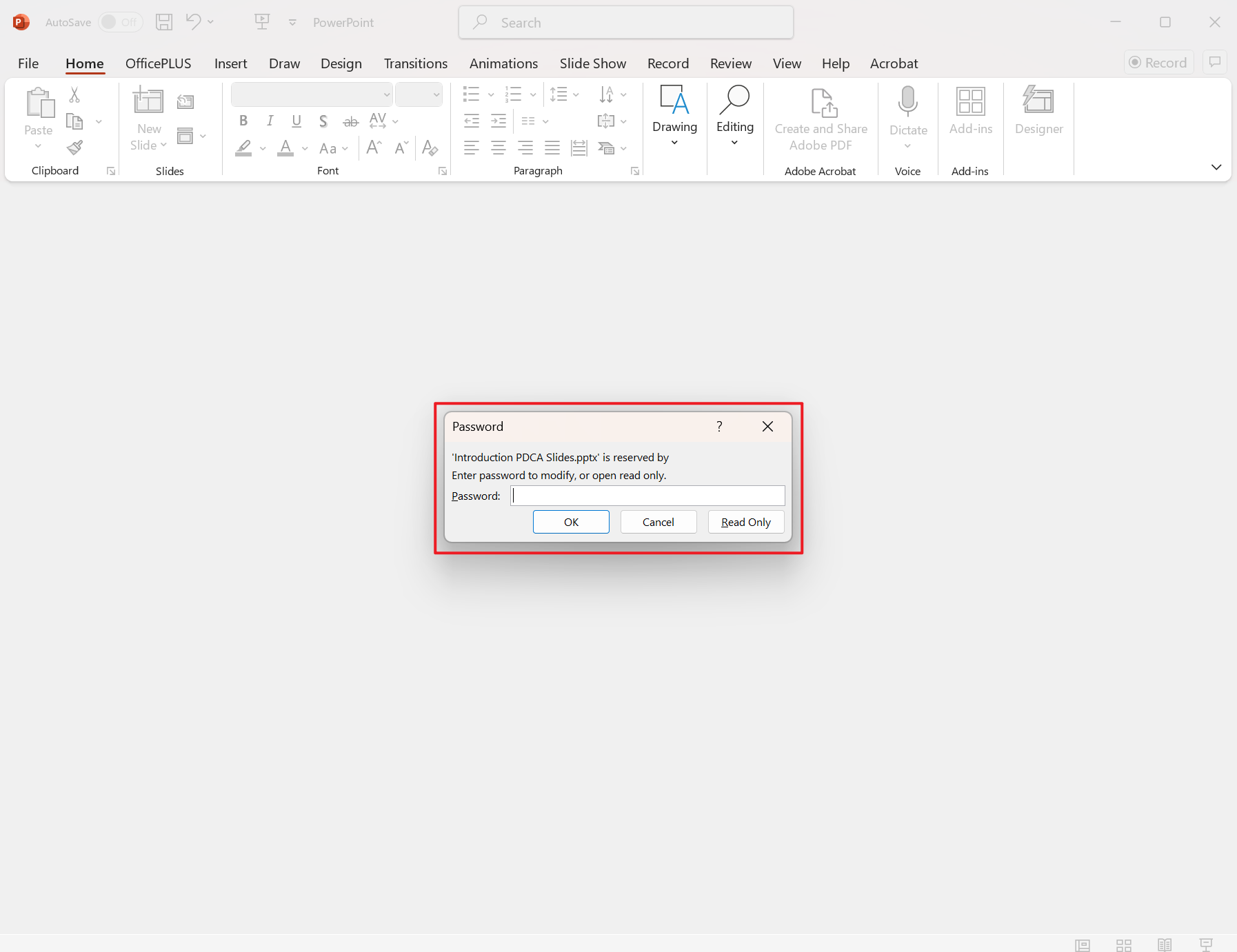
Task: Collapse the ribbon using the chevron
Action: point(1216,167)
